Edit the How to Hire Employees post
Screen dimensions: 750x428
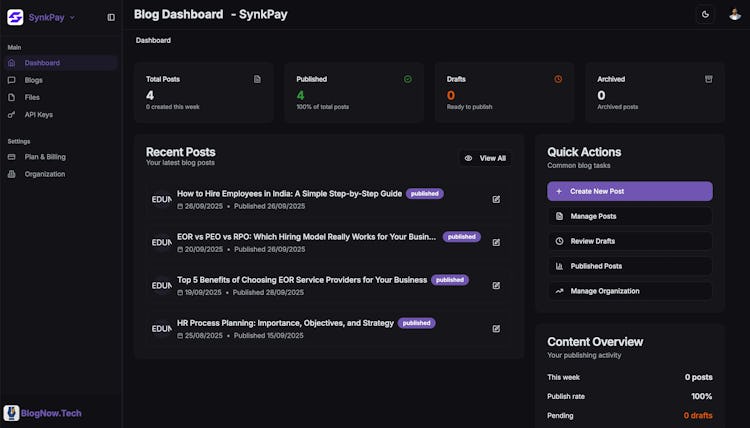click(496, 199)
